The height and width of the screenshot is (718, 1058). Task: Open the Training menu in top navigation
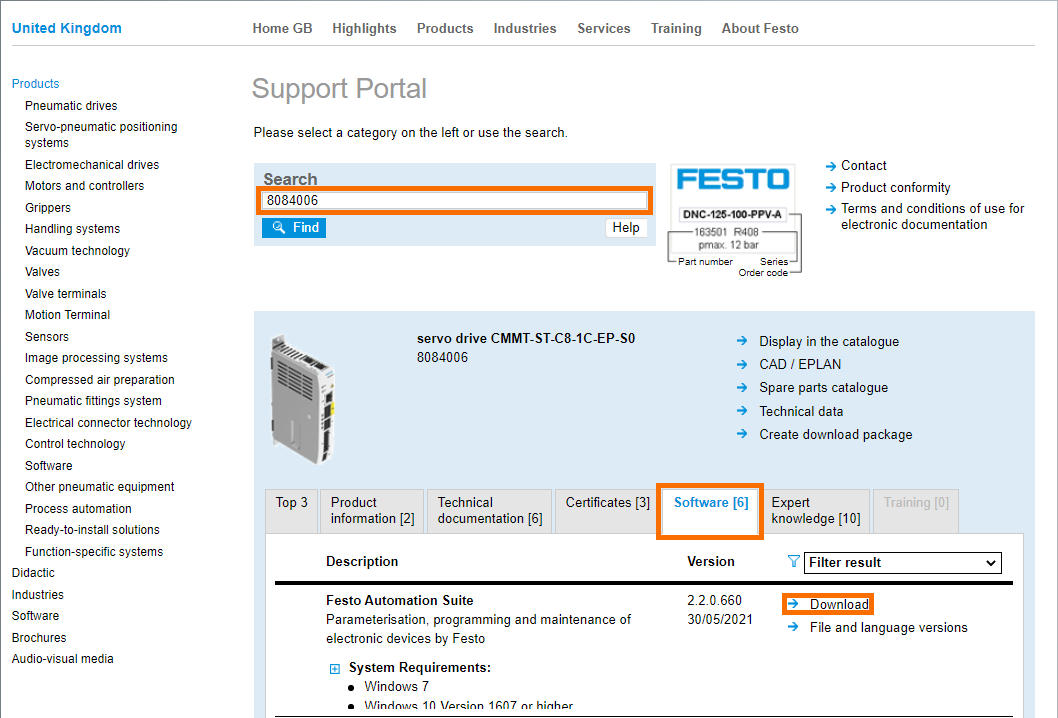pos(676,28)
